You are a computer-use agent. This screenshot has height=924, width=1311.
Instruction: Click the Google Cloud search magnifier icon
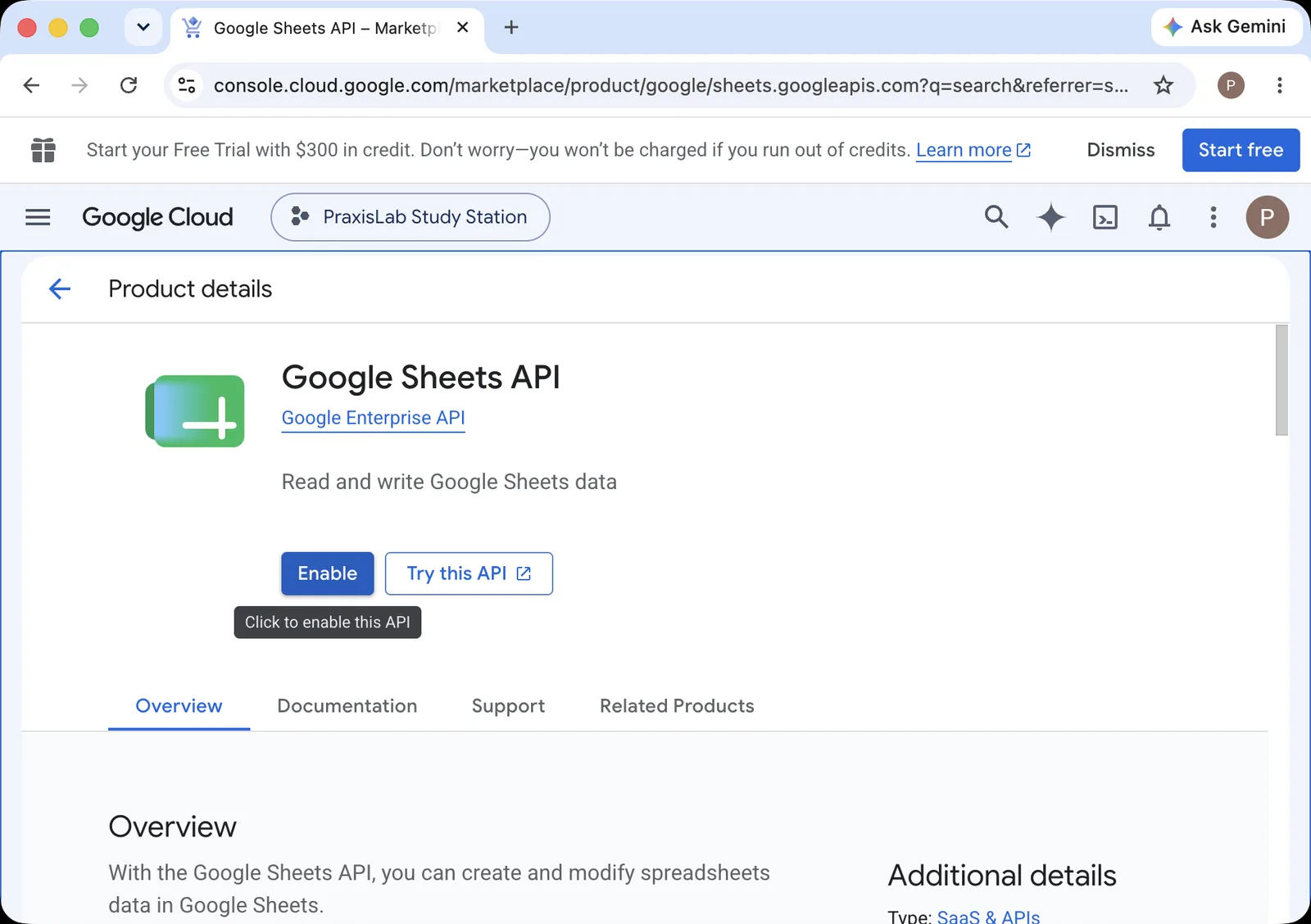coord(996,217)
